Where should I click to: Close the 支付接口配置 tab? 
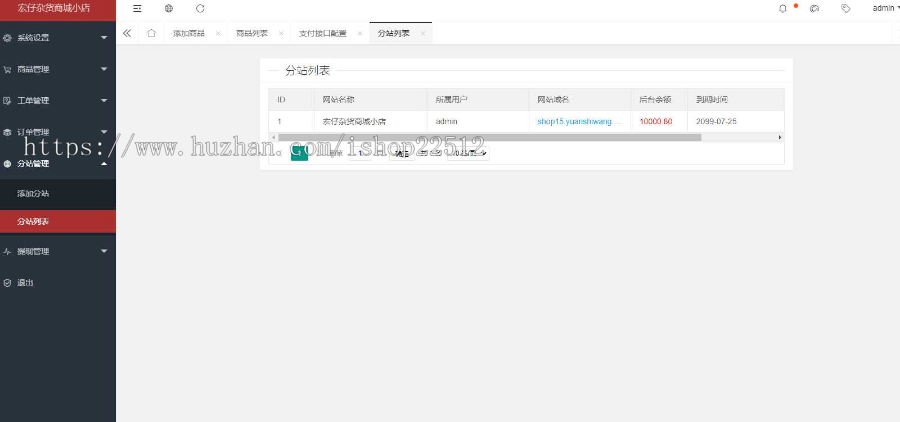(x=360, y=33)
